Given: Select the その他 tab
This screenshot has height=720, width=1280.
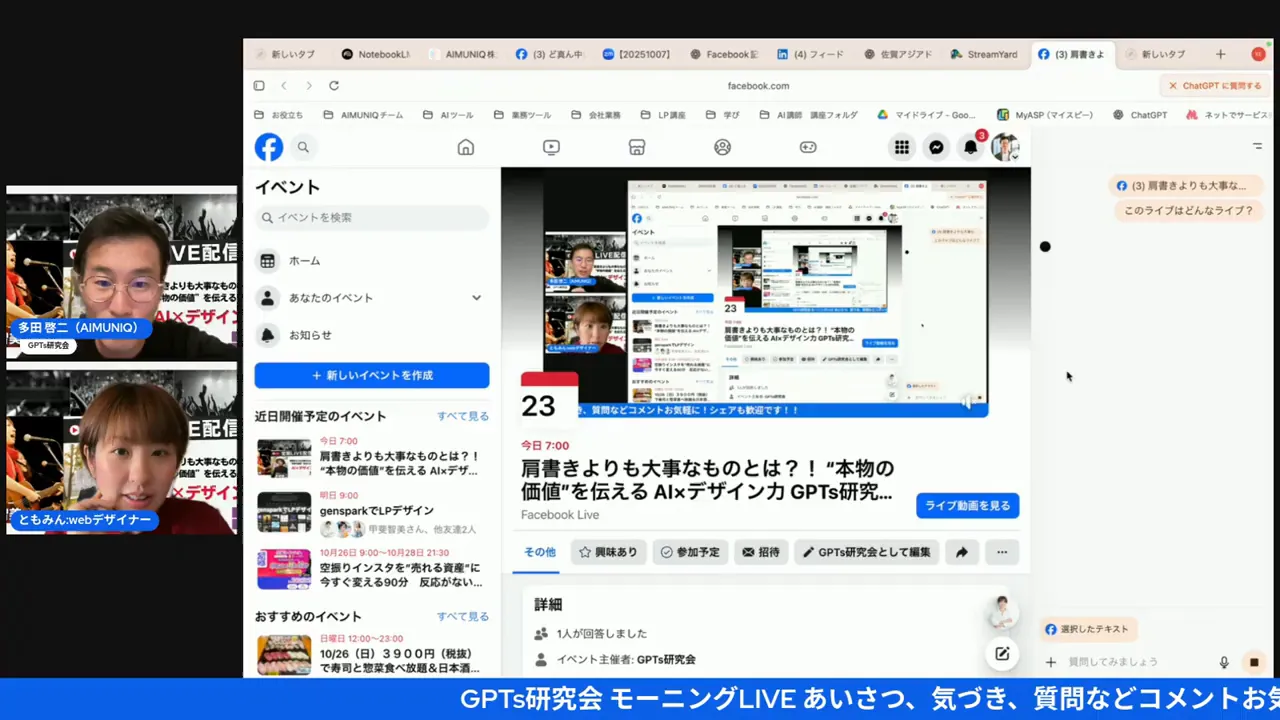Looking at the screenshot, I should pyautogui.click(x=539, y=552).
